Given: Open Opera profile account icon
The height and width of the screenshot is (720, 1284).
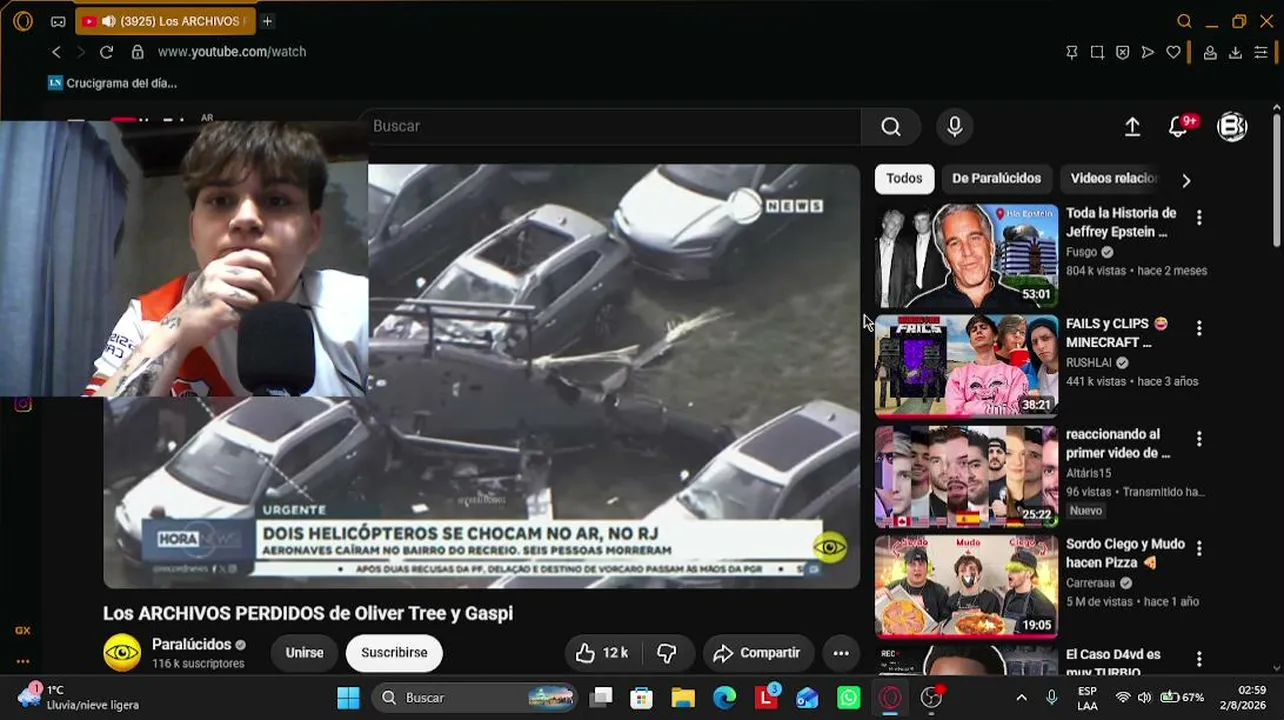Looking at the screenshot, I should 1210,52.
